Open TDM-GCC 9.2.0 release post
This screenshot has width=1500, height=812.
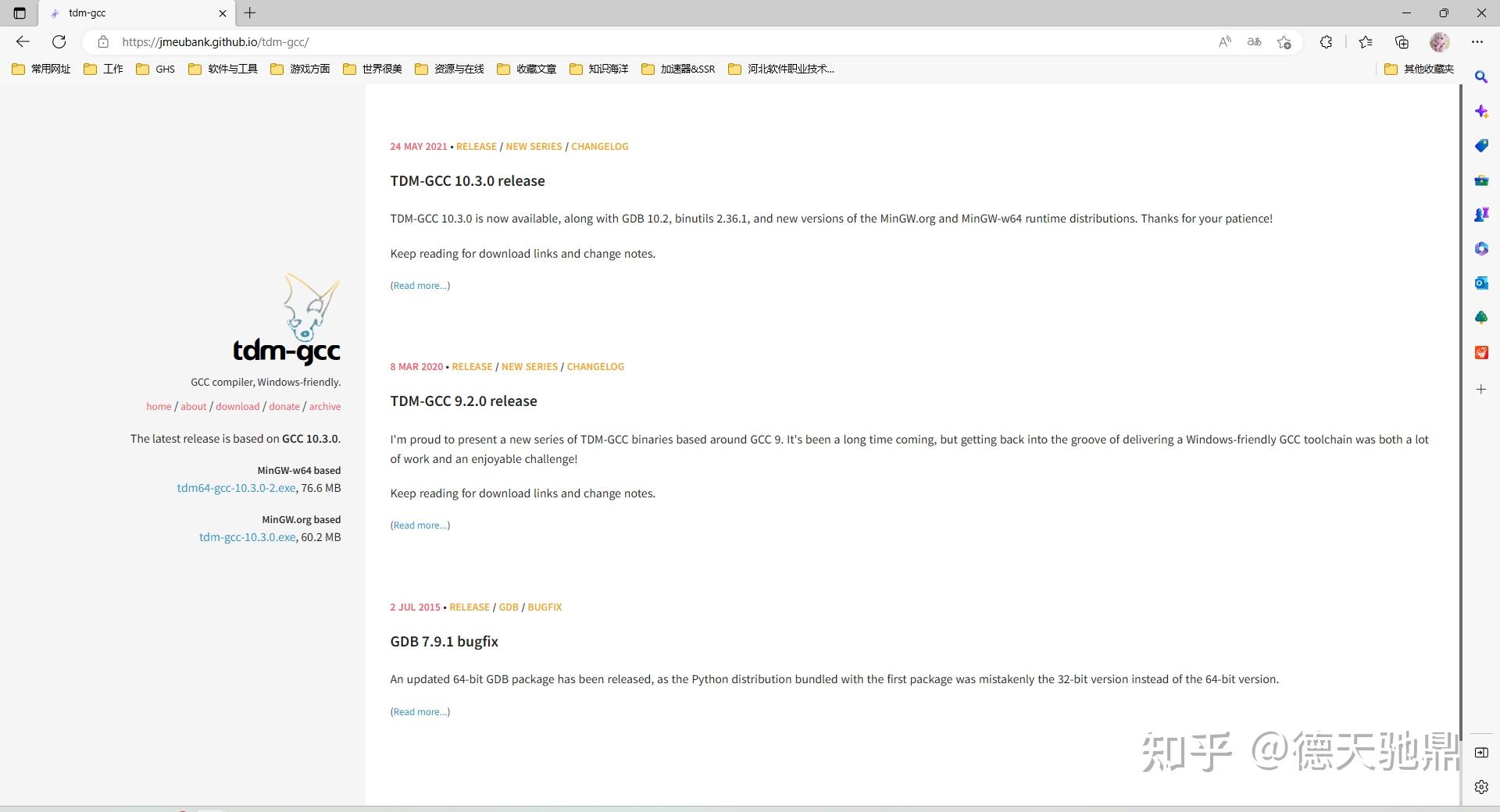tap(463, 401)
